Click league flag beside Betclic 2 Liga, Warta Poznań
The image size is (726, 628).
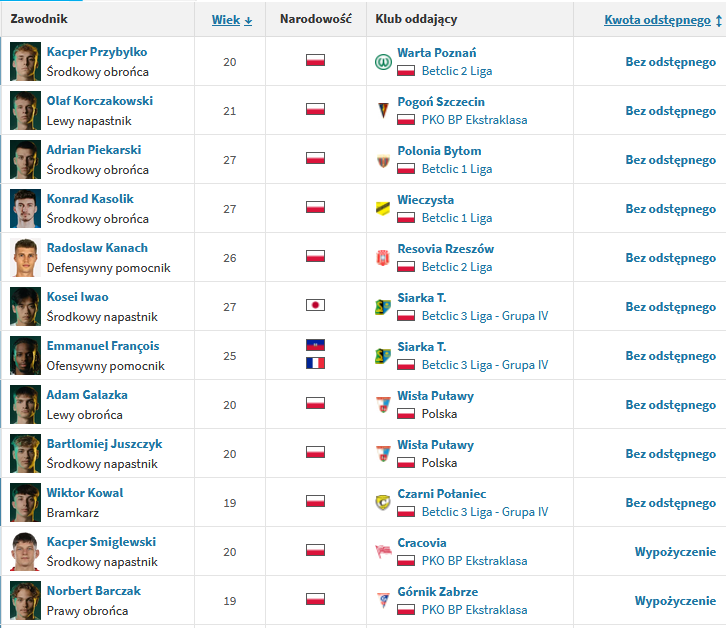click(406, 71)
